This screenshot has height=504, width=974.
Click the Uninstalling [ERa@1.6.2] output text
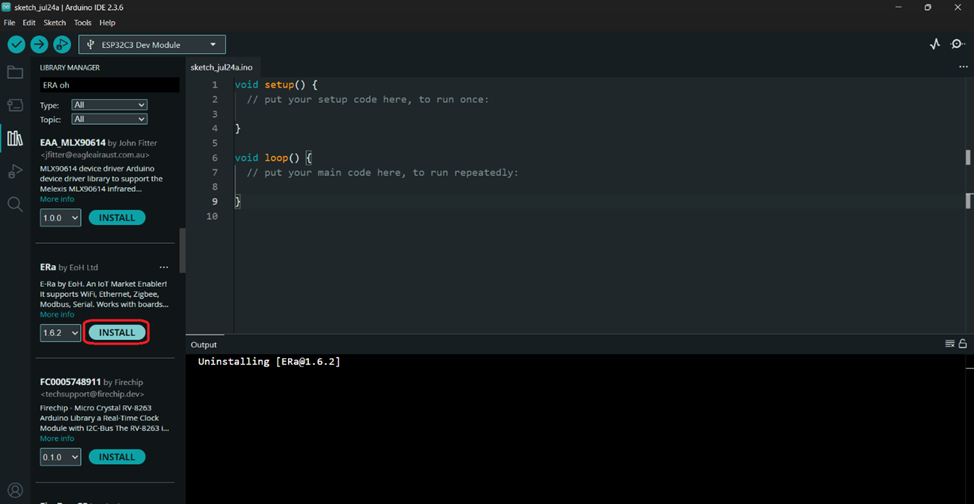point(269,362)
